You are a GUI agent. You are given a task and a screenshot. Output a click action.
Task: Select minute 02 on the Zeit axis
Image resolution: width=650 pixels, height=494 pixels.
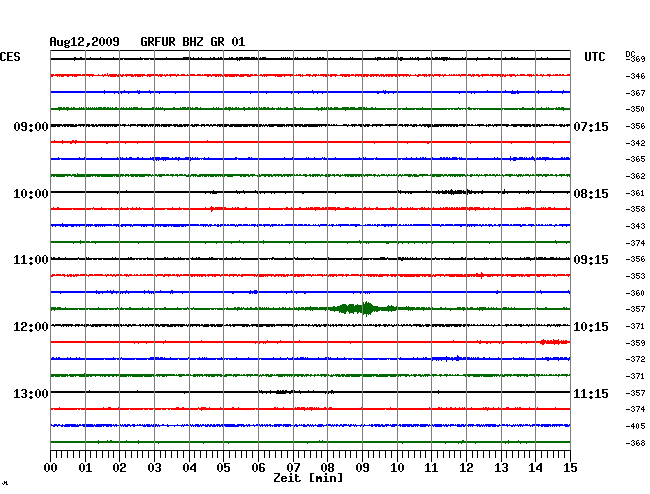[x=119, y=468]
